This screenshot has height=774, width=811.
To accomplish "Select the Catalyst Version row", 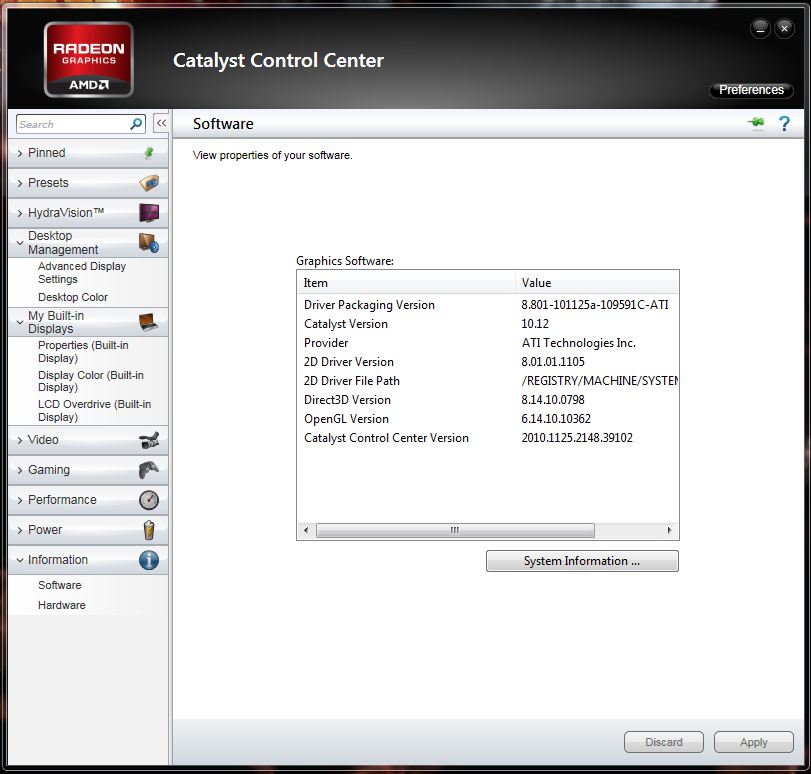I will coord(488,324).
